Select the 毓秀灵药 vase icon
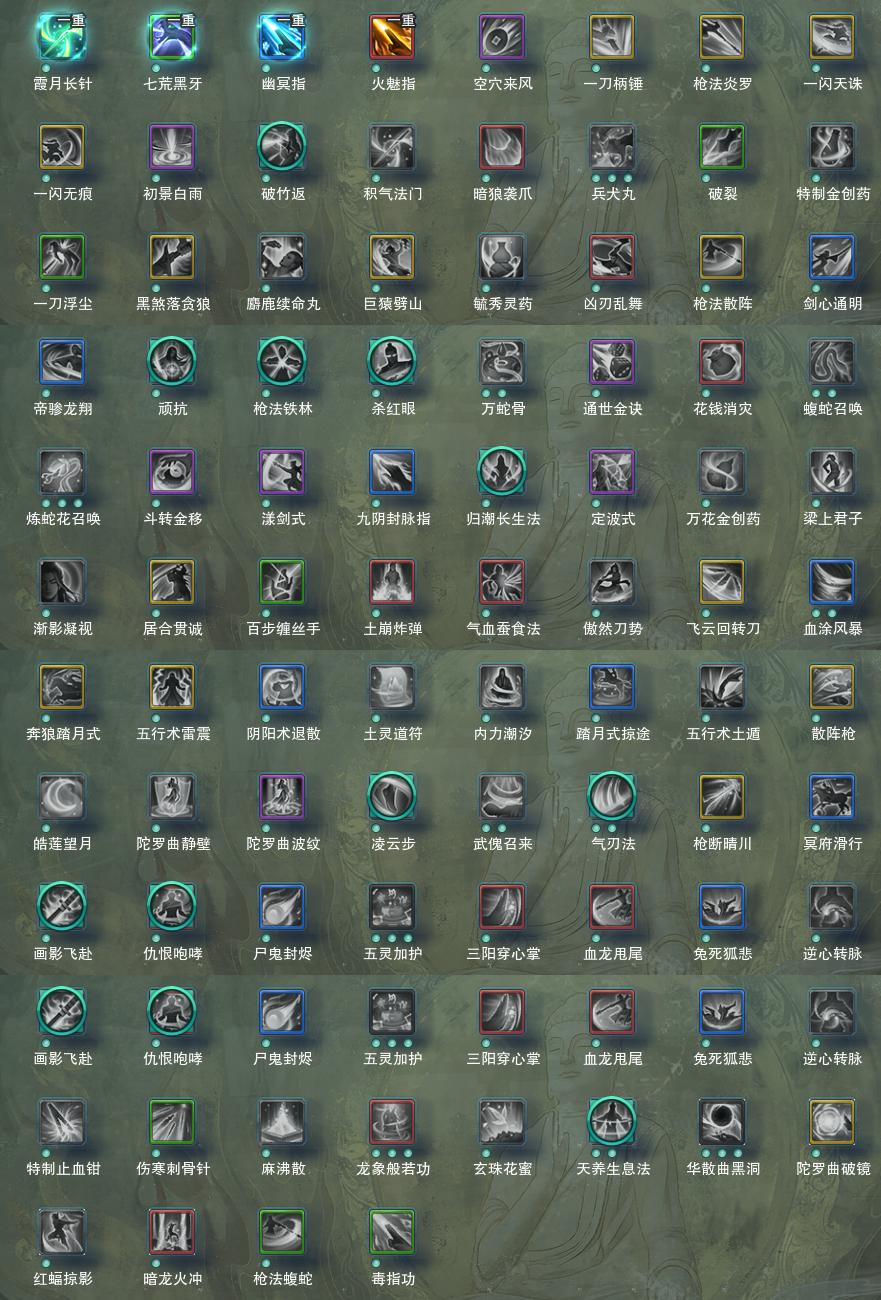 pyautogui.click(x=502, y=257)
